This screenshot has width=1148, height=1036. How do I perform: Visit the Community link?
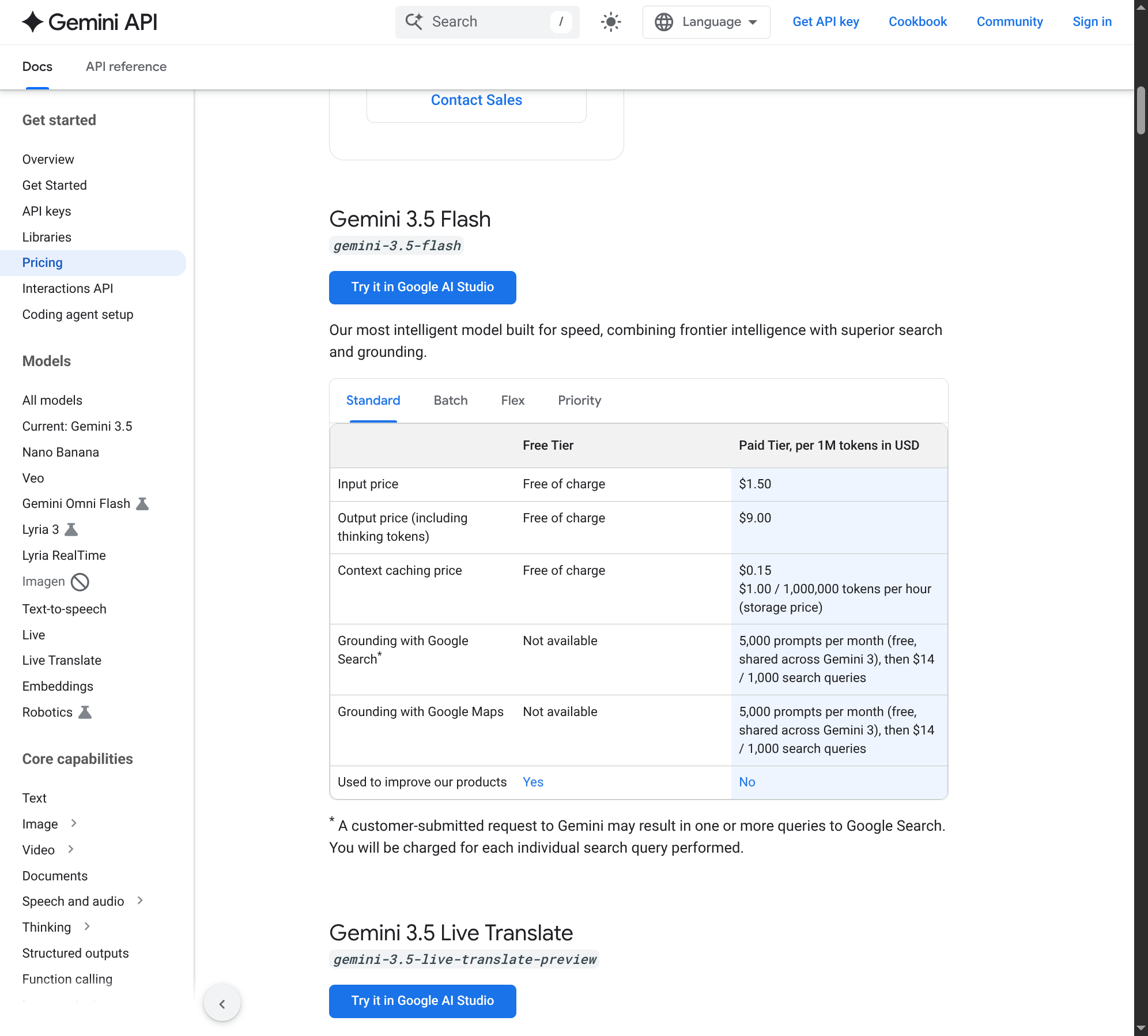point(1010,22)
